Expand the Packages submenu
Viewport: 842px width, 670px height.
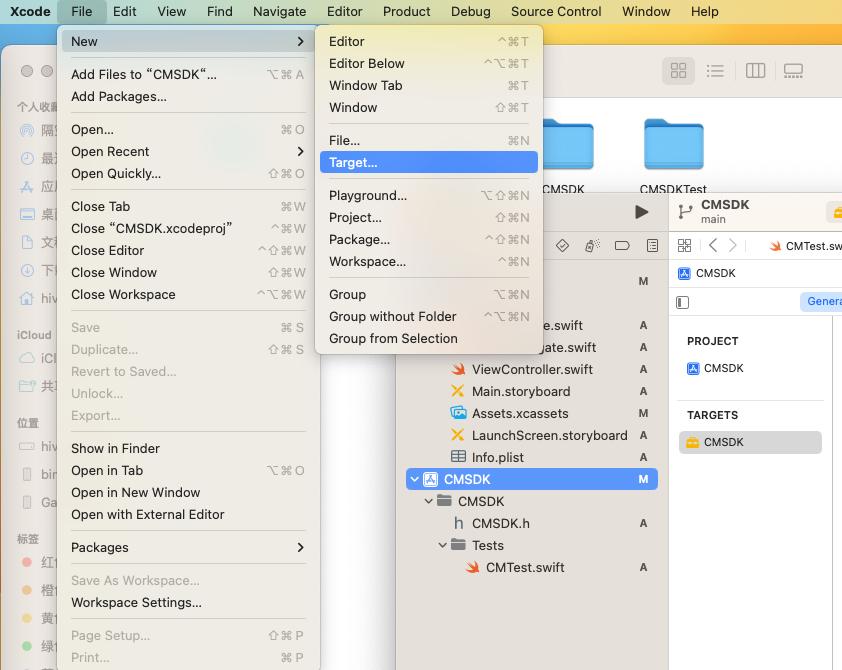click(x=188, y=547)
